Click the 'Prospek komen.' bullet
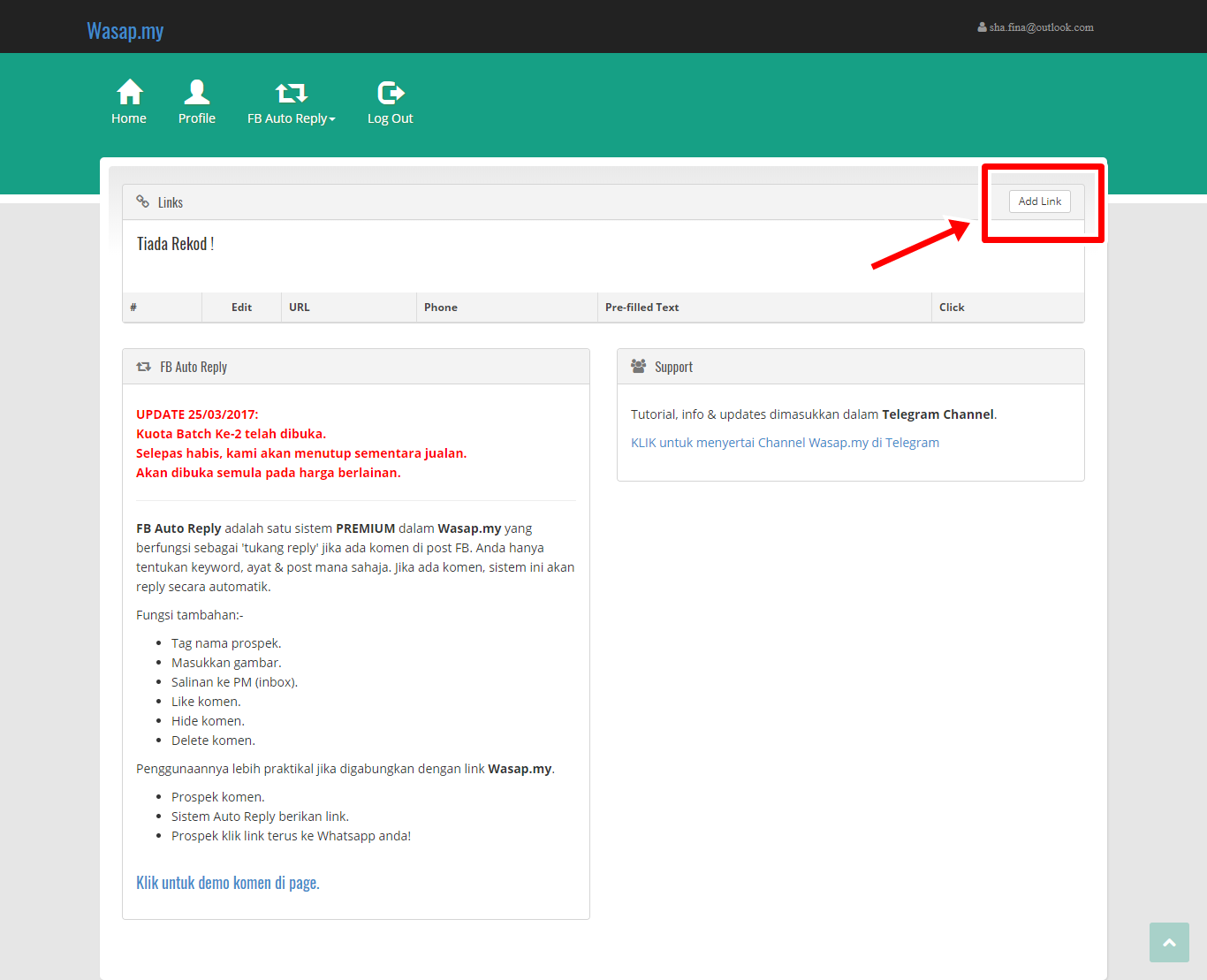 tap(218, 797)
